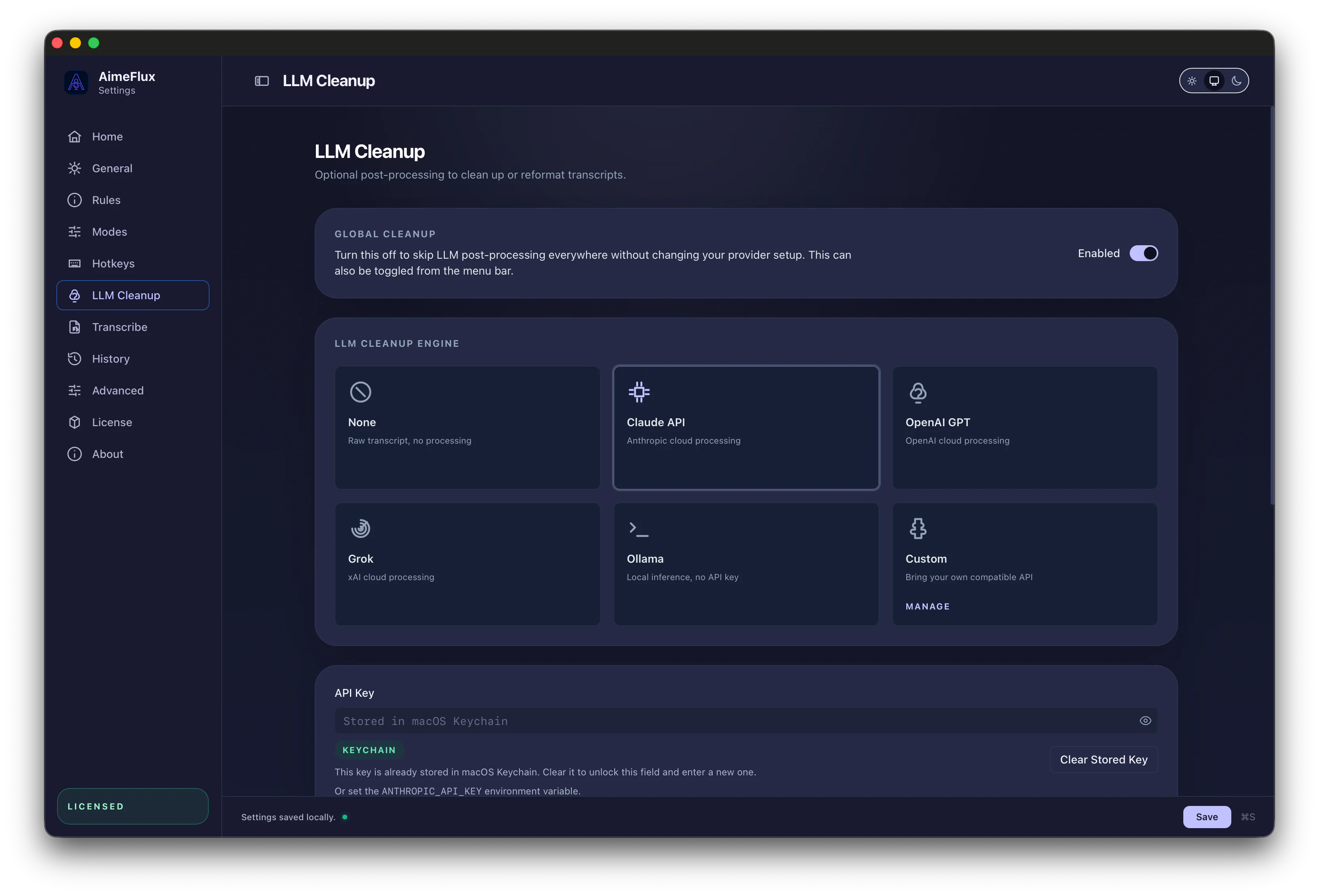
Task: Click the None engine slash-circle icon
Action: tap(360, 392)
